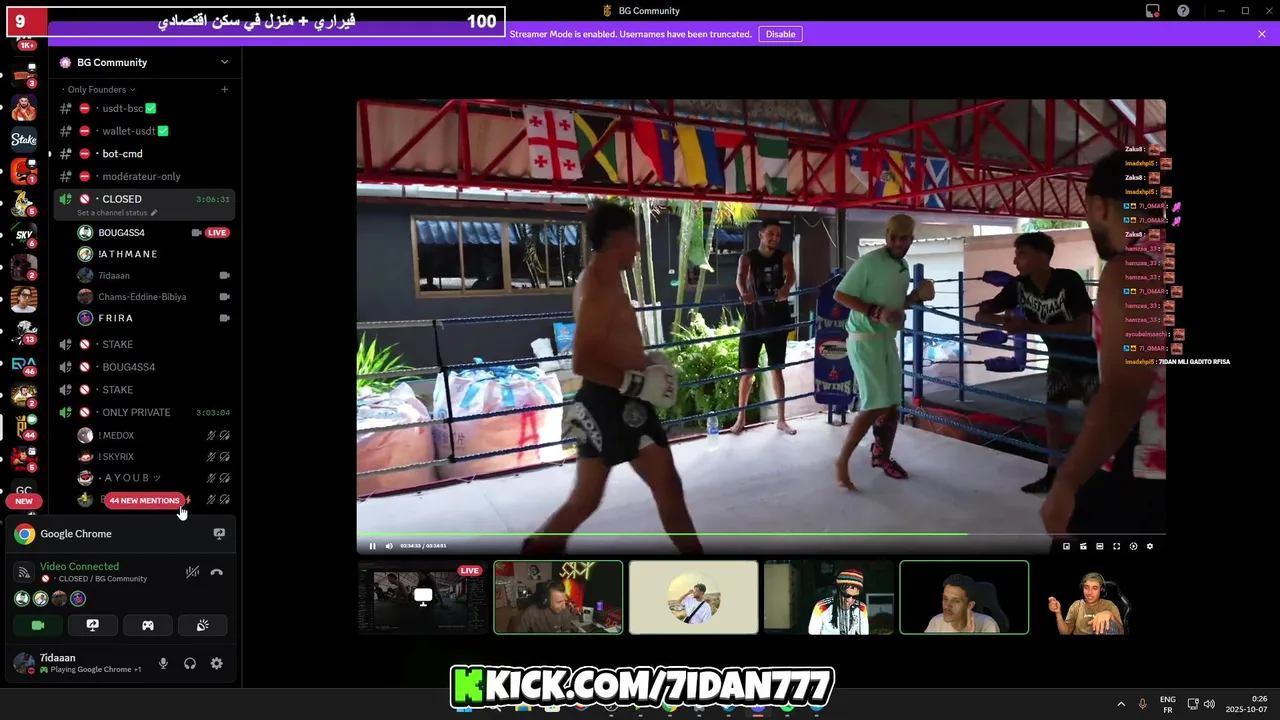
Task: Seek on the green video progress bar
Action: 761,534
